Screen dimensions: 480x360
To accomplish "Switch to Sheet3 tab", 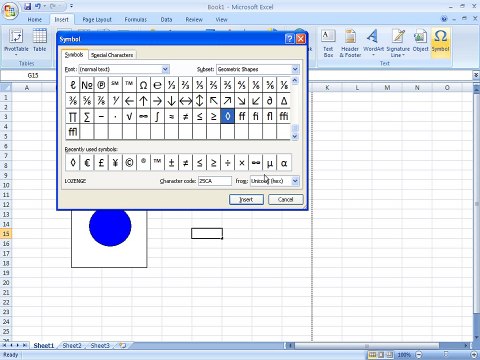I will click(100, 345).
